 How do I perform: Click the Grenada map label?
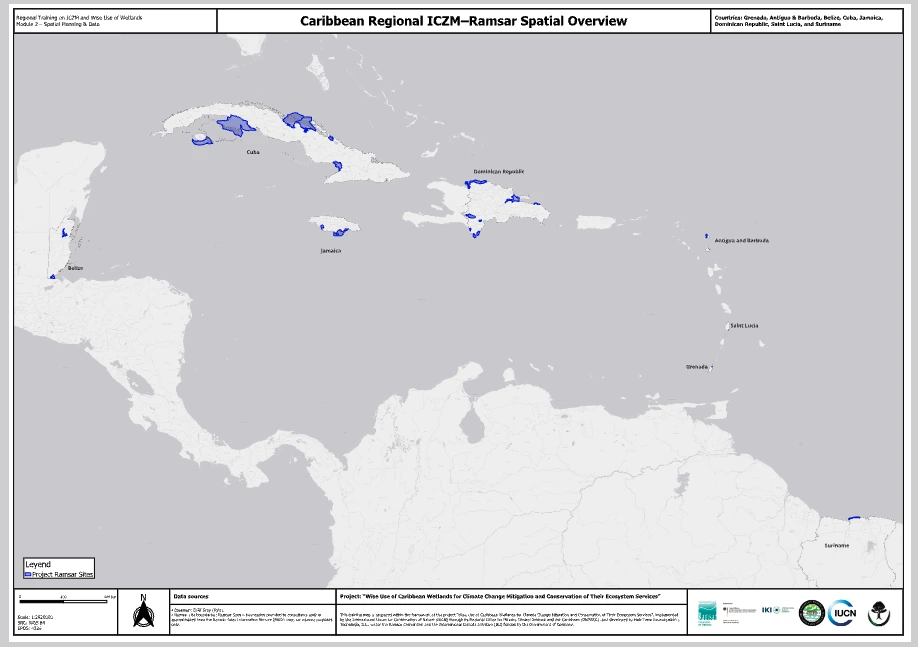pos(696,367)
